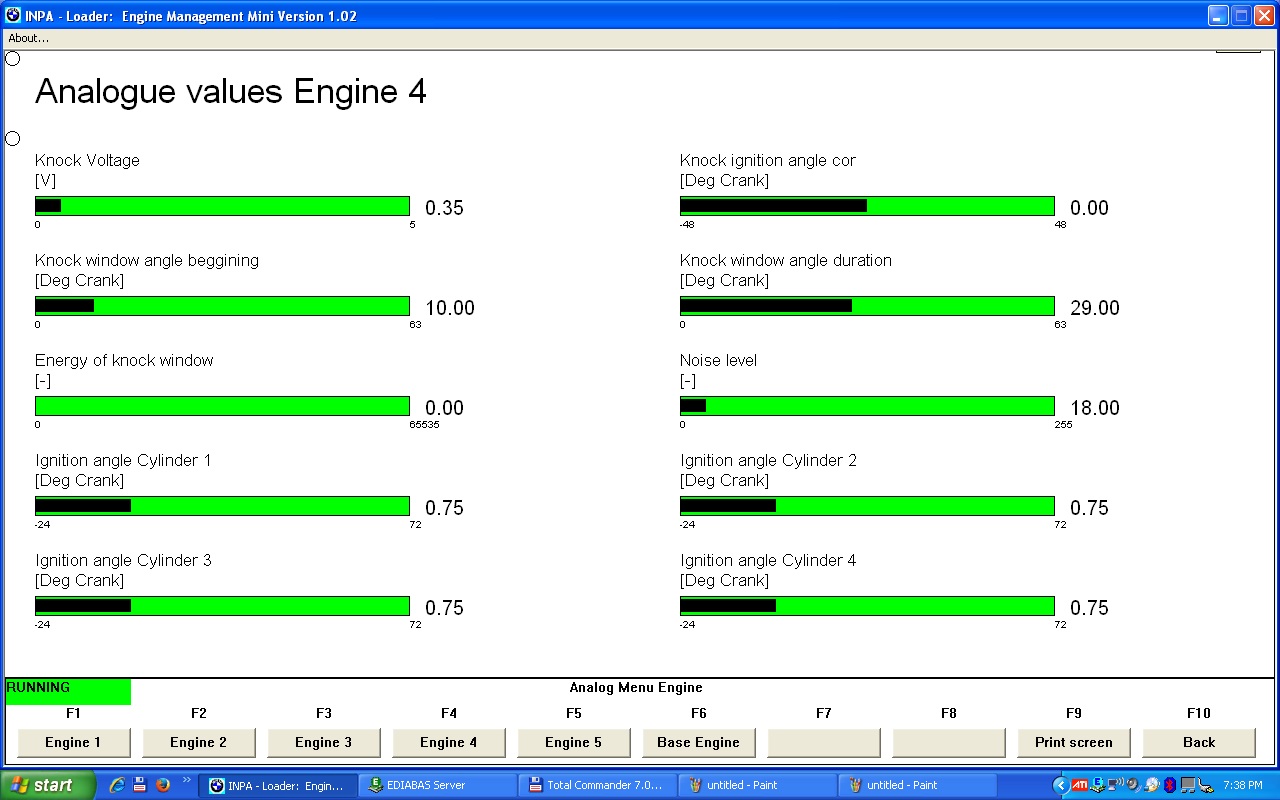
Task: Expand Quick Launch overflow chevron
Action: click(x=186, y=781)
